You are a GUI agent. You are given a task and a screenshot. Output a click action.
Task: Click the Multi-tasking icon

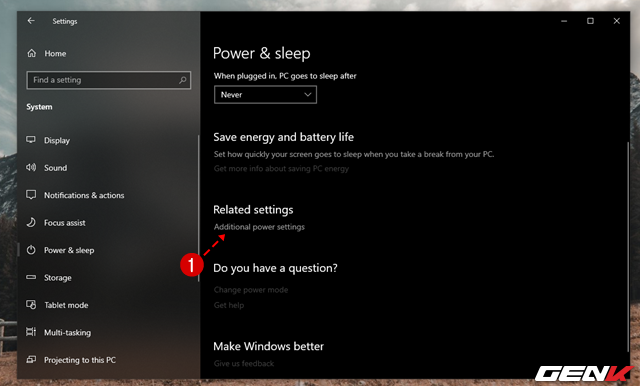coord(31,332)
